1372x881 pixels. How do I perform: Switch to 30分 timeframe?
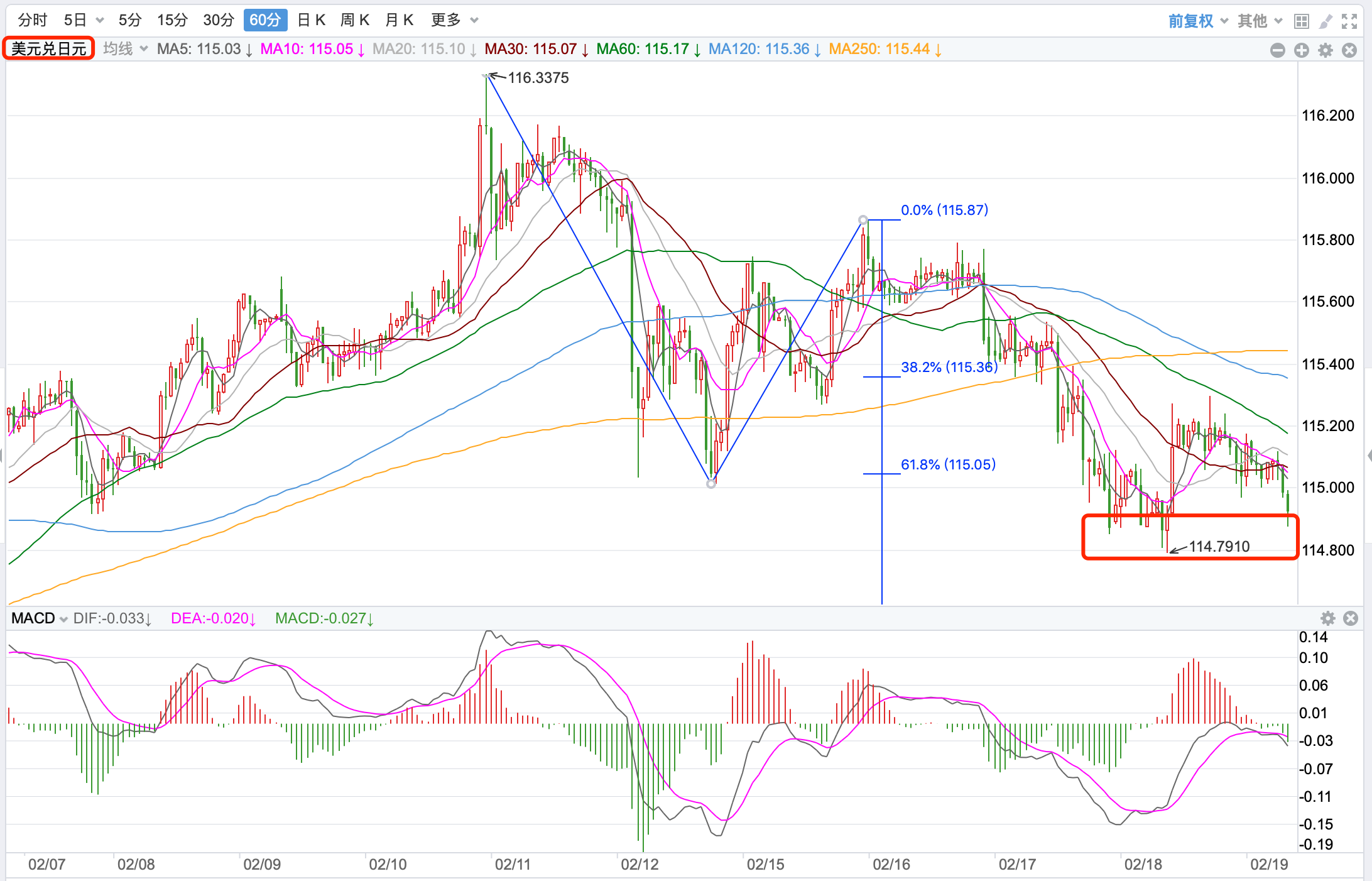(x=219, y=21)
